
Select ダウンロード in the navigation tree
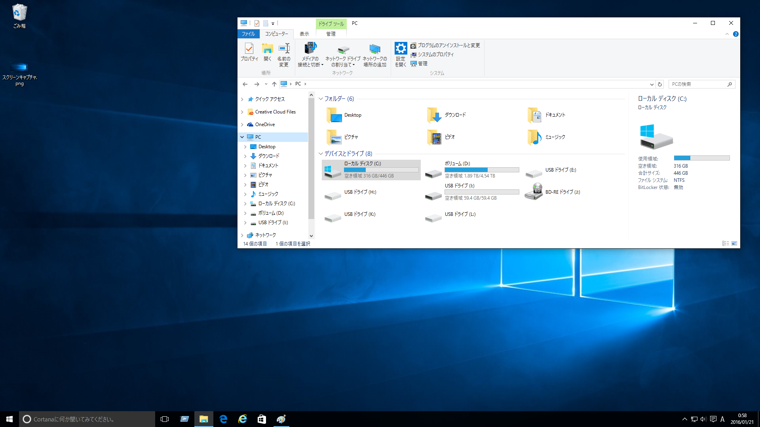click(x=264, y=156)
